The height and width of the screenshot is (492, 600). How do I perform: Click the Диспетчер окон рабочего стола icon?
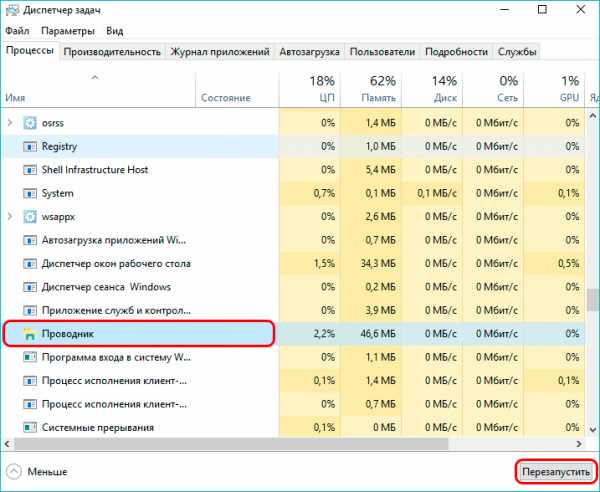(x=30, y=264)
